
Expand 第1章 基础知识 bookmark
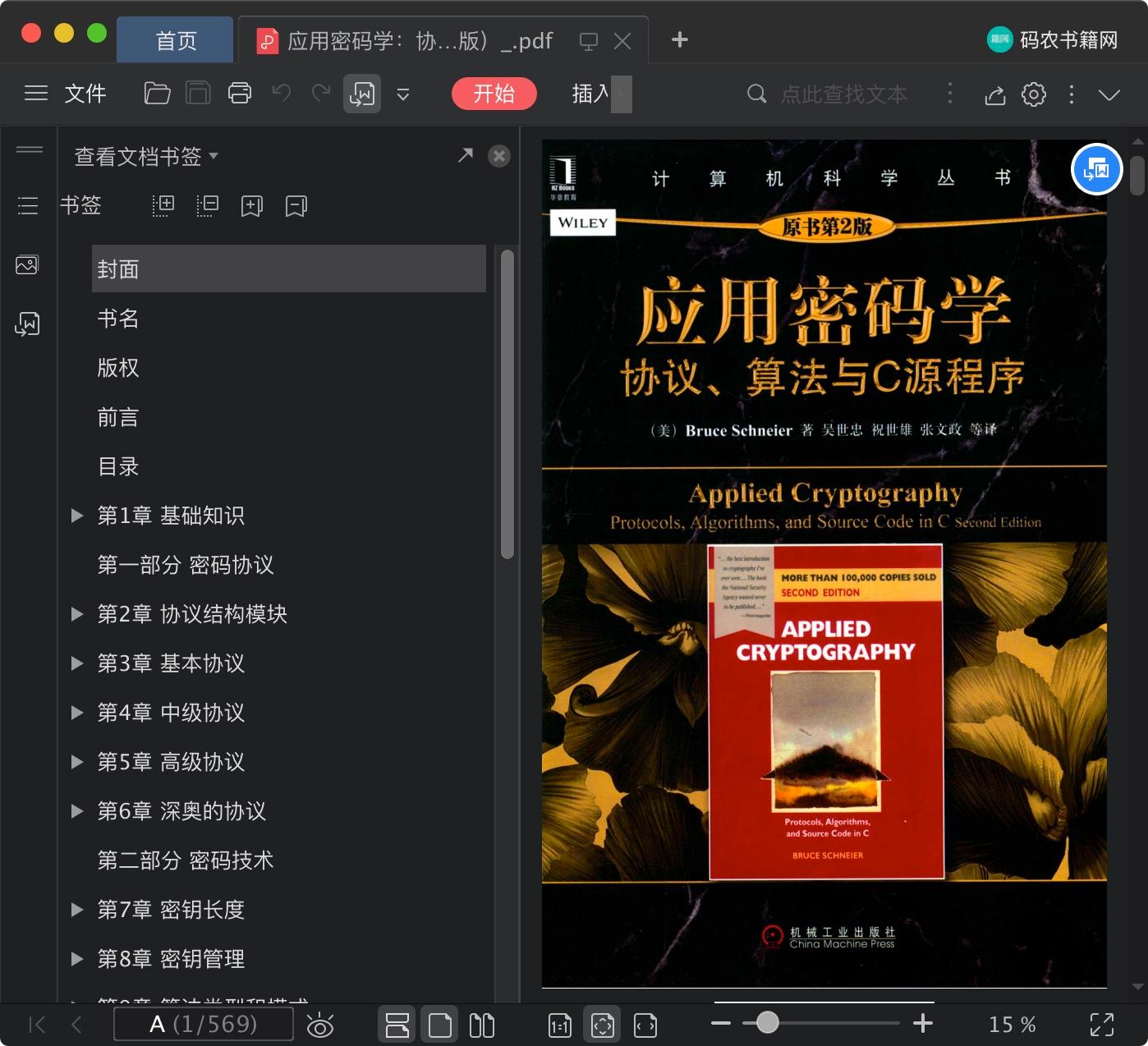pos(77,516)
